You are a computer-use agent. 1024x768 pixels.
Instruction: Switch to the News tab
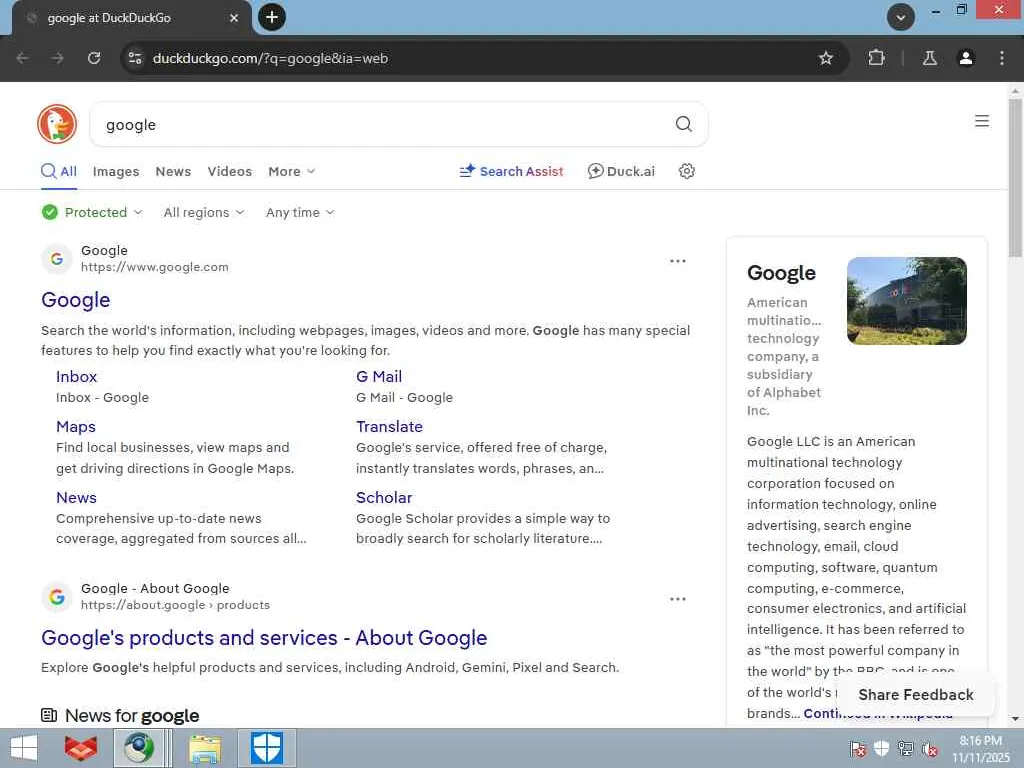[x=173, y=171]
